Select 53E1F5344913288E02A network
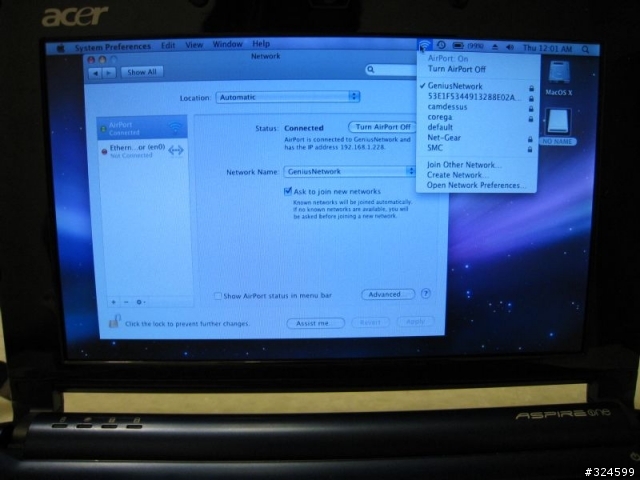 (478, 97)
